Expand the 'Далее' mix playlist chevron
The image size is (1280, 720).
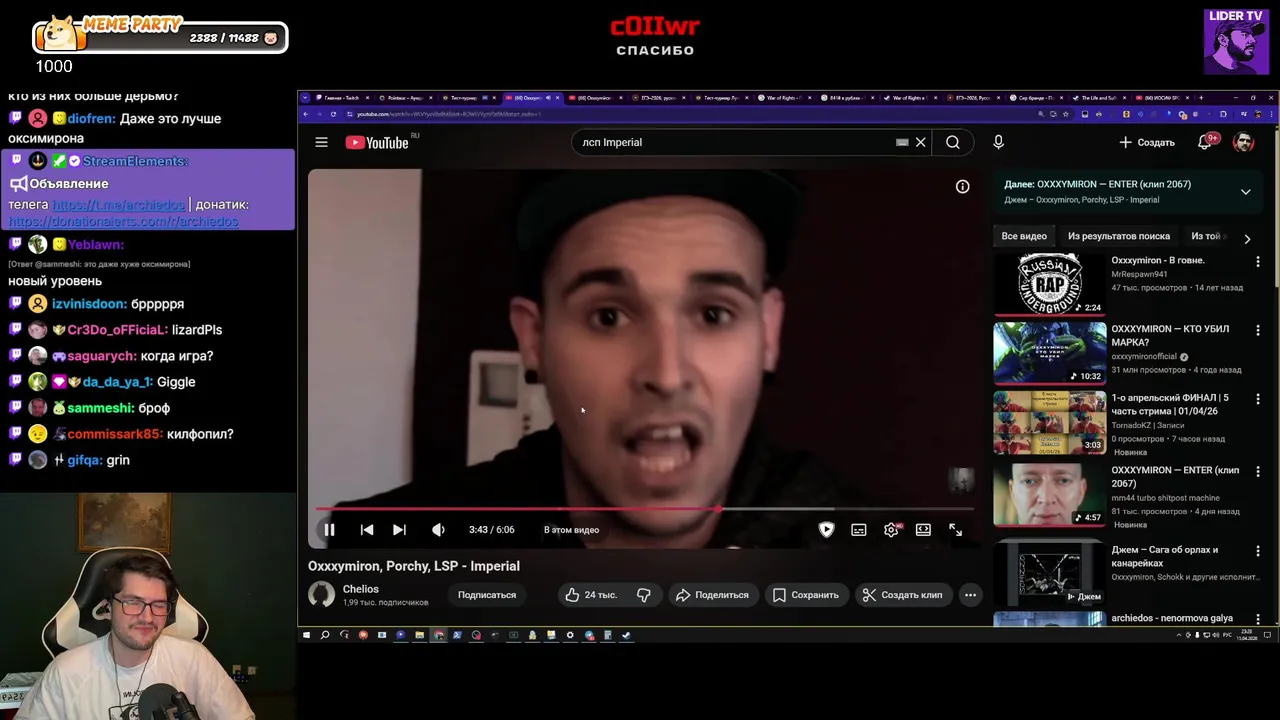[1245, 192]
